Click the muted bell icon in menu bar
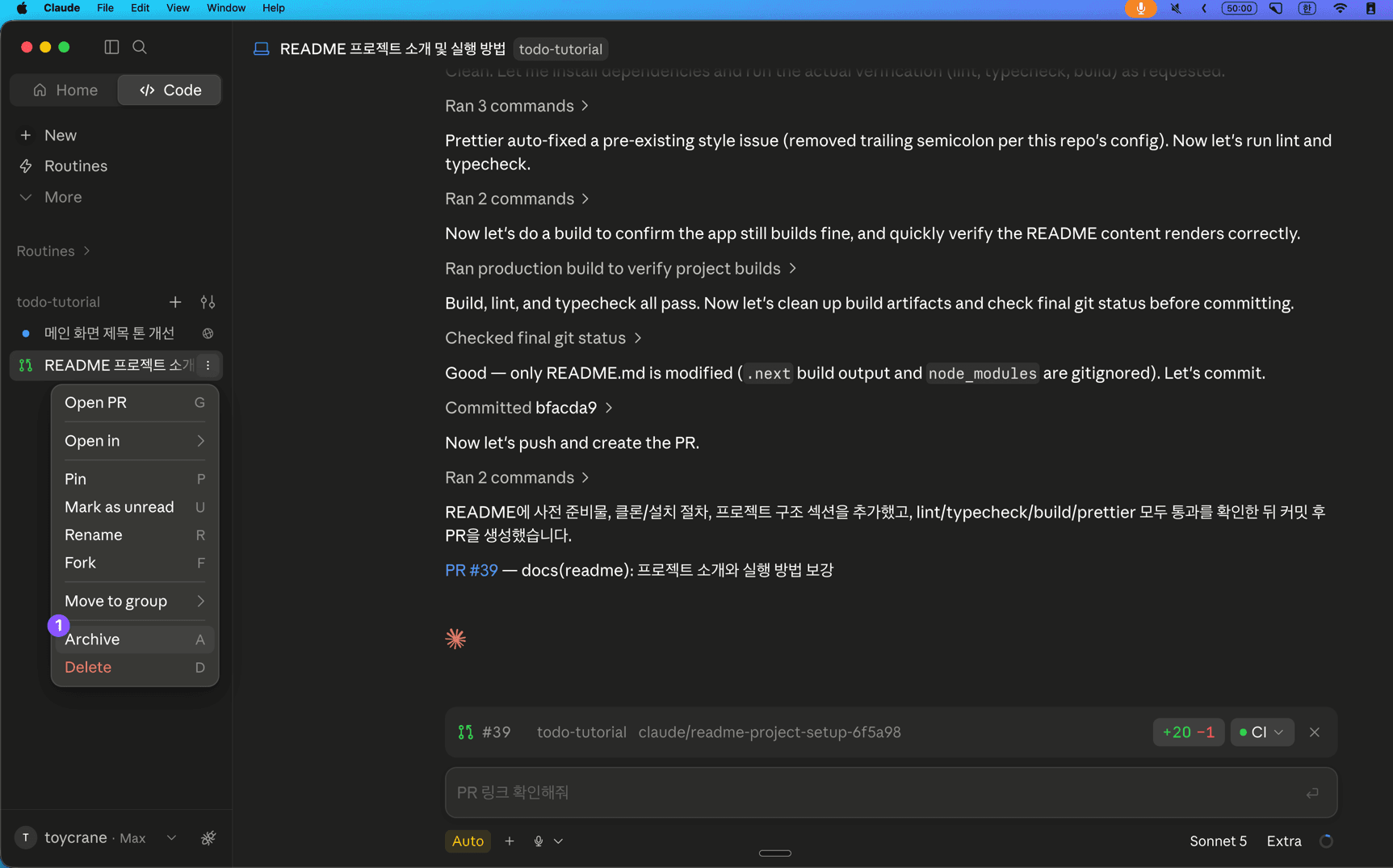The image size is (1393, 868). pos(1176,8)
